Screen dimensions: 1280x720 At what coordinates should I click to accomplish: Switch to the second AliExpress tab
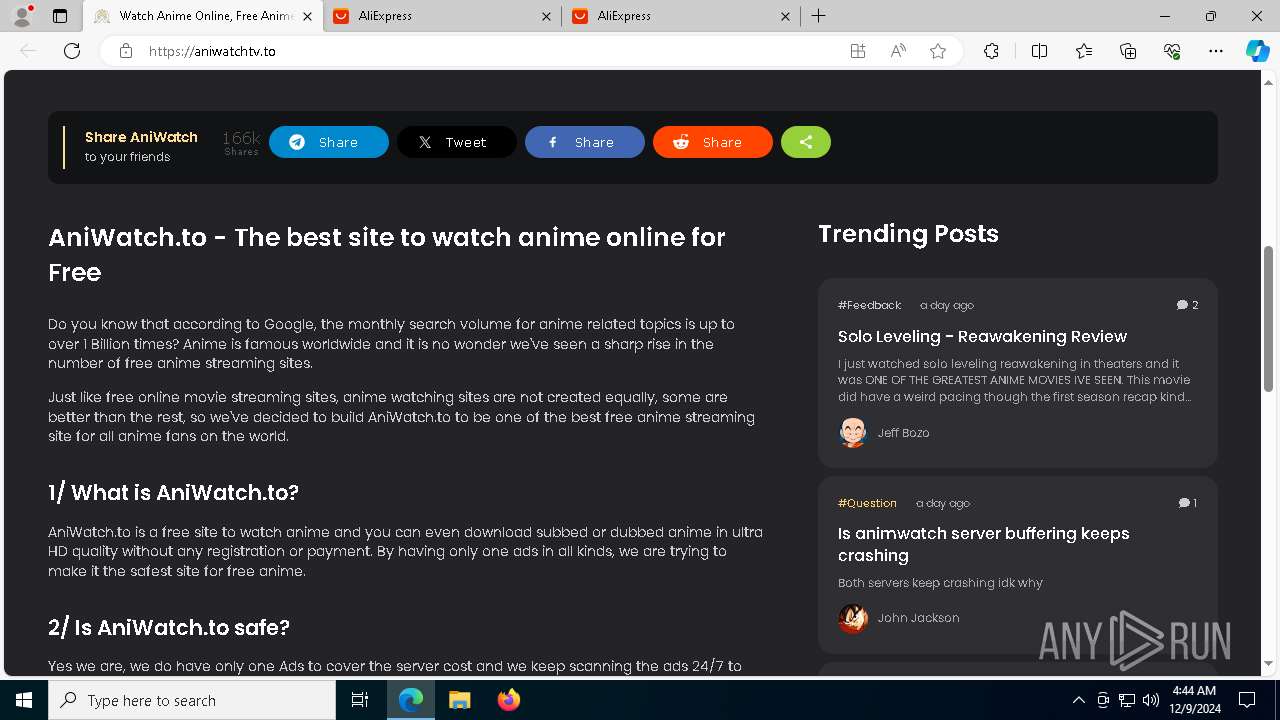tap(681, 16)
